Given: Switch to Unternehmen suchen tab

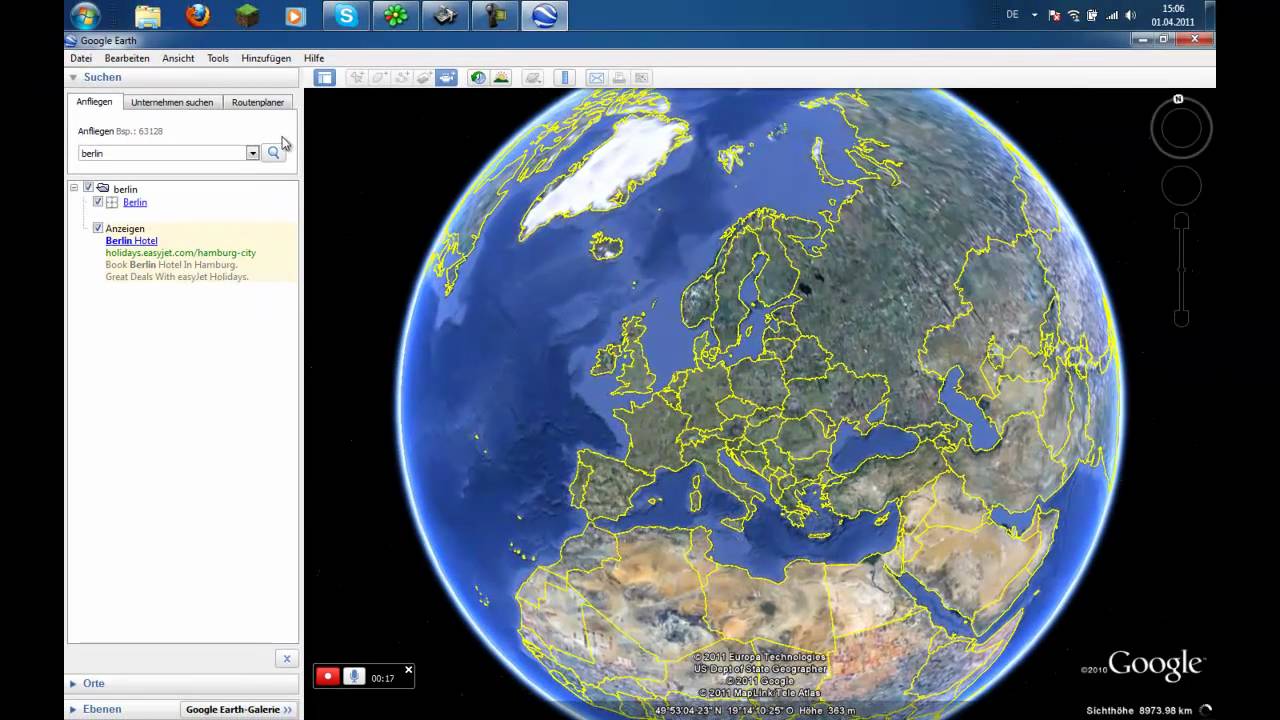Looking at the screenshot, I should coord(172,102).
